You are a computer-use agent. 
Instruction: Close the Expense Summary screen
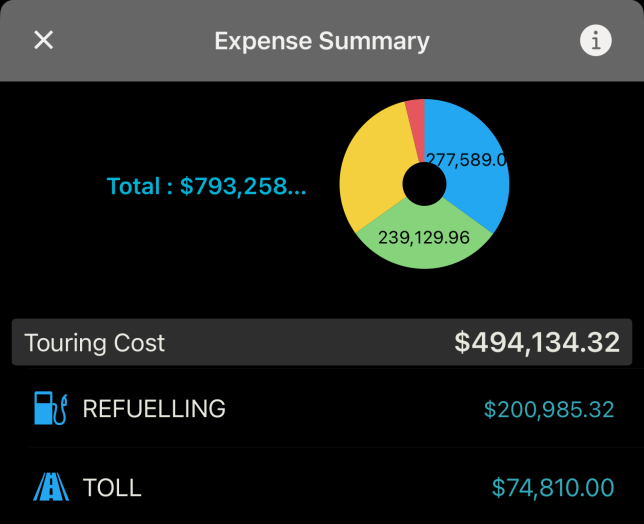pos(44,40)
